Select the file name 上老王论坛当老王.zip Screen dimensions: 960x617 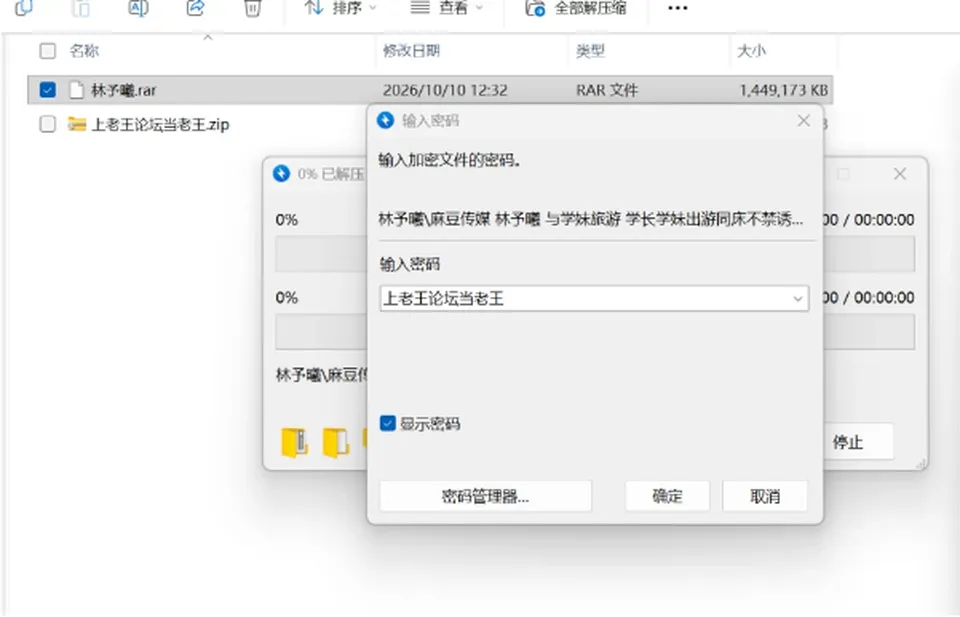click(160, 125)
